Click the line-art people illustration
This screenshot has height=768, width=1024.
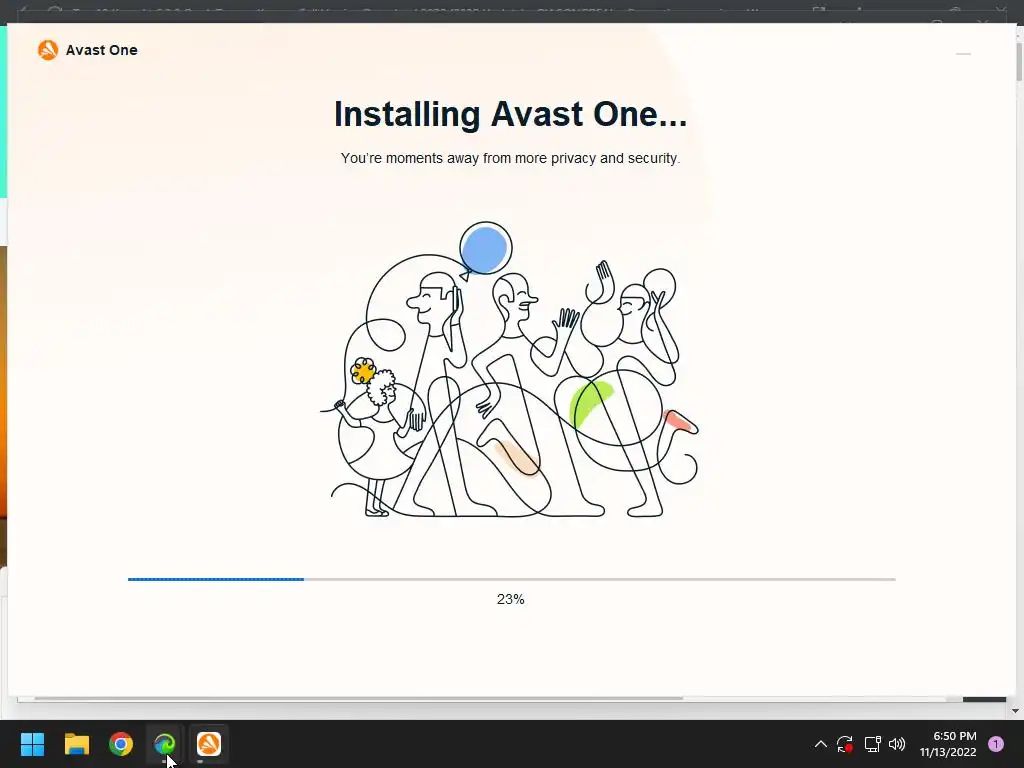510,370
